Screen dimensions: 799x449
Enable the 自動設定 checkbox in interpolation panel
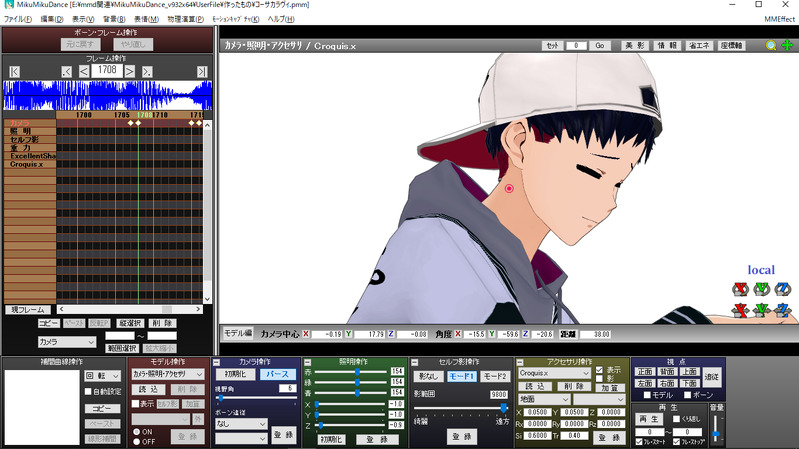[x=88, y=391]
